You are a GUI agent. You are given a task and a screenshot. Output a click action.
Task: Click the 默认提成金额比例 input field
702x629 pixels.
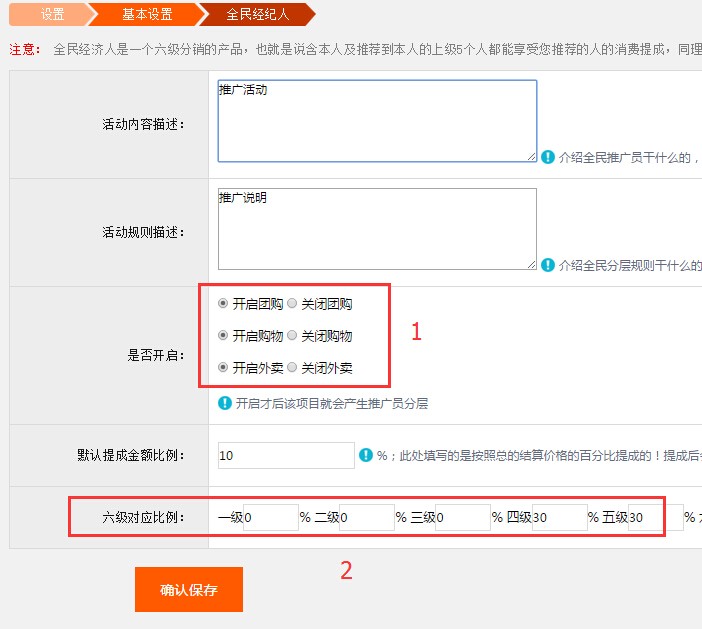[286, 455]
